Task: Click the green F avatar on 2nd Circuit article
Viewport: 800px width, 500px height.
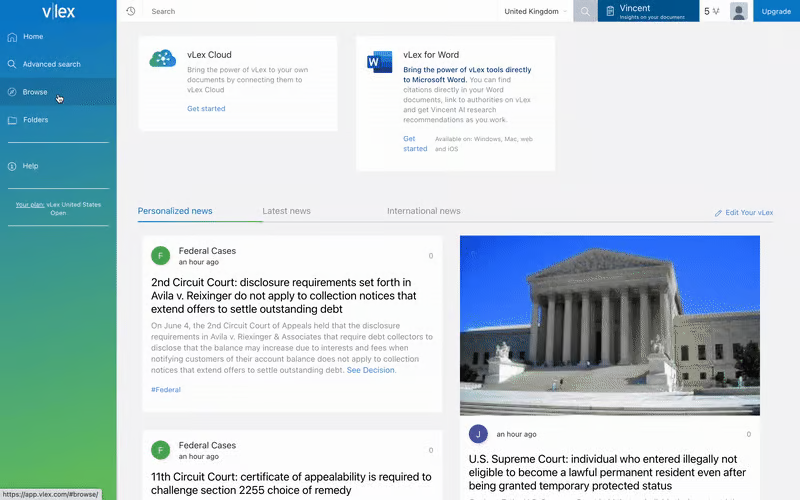Action: click(x=161, y=256)
